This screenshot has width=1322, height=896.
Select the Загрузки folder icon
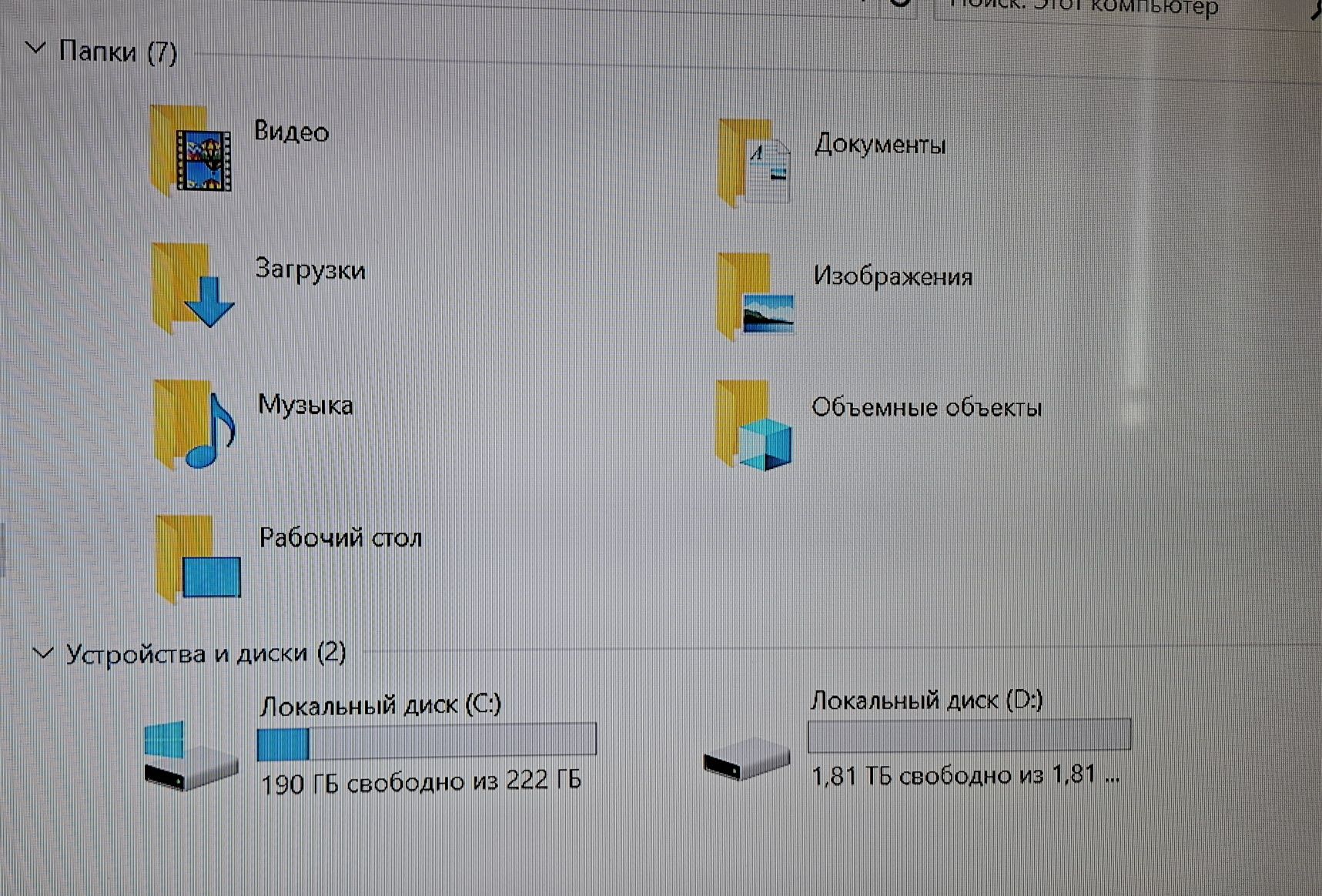click(x=193, y=288)
